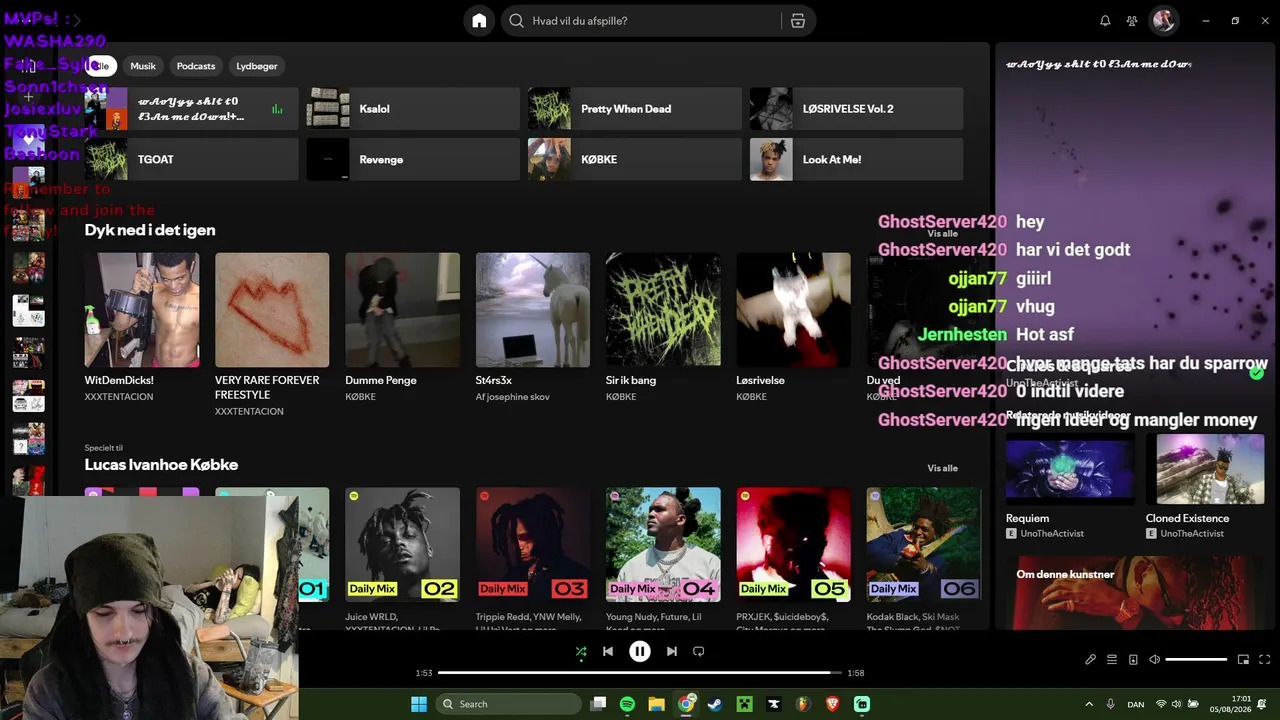Click 'Vis alle' beside Lucas Ivanhoe Købke

coord(942,468)
